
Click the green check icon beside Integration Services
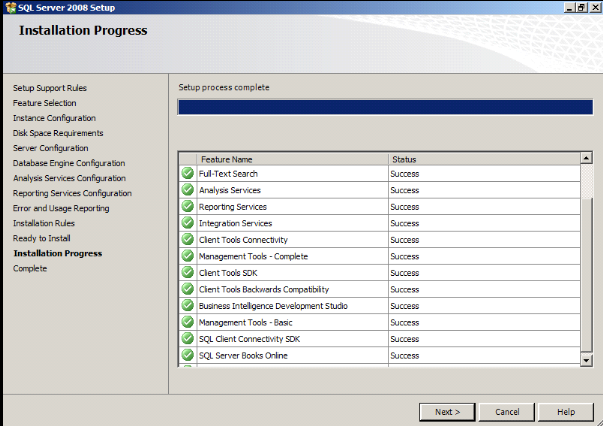pyautogui.click(x=187, y=223)
